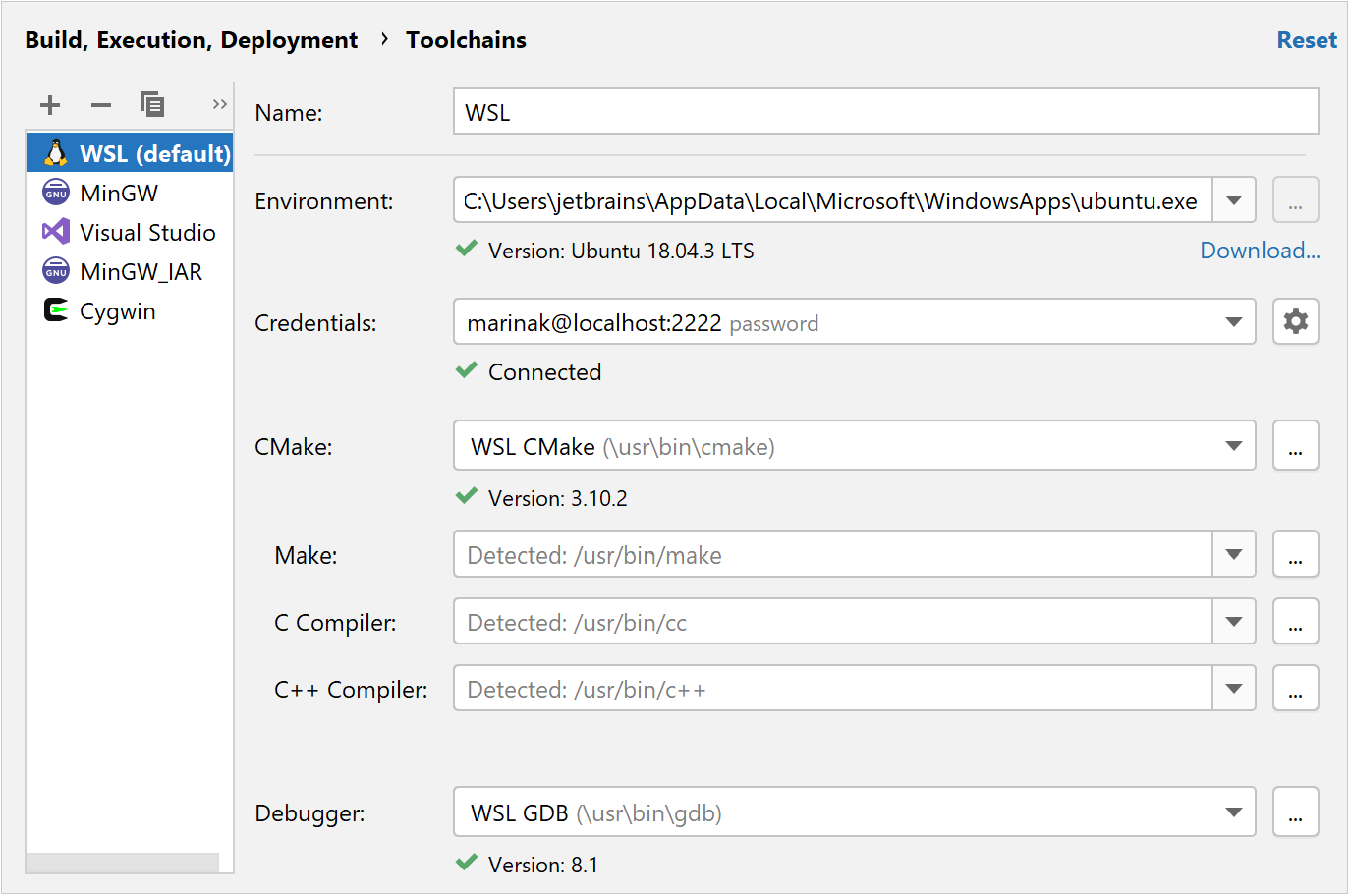Select the WSL (default) toolchain

click(130, 153)
